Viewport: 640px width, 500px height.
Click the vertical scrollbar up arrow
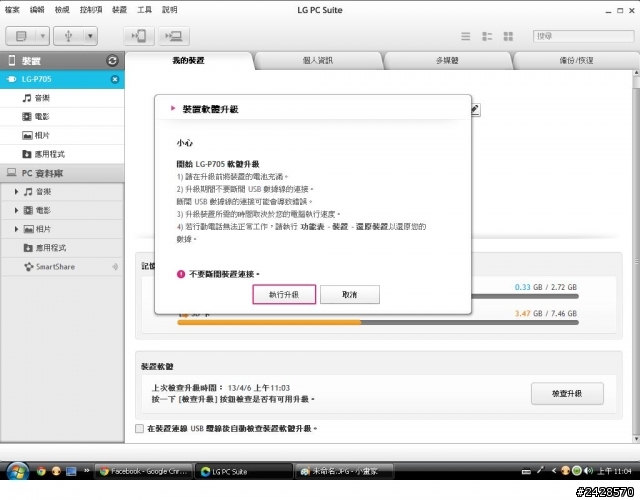tap(636, 73)
